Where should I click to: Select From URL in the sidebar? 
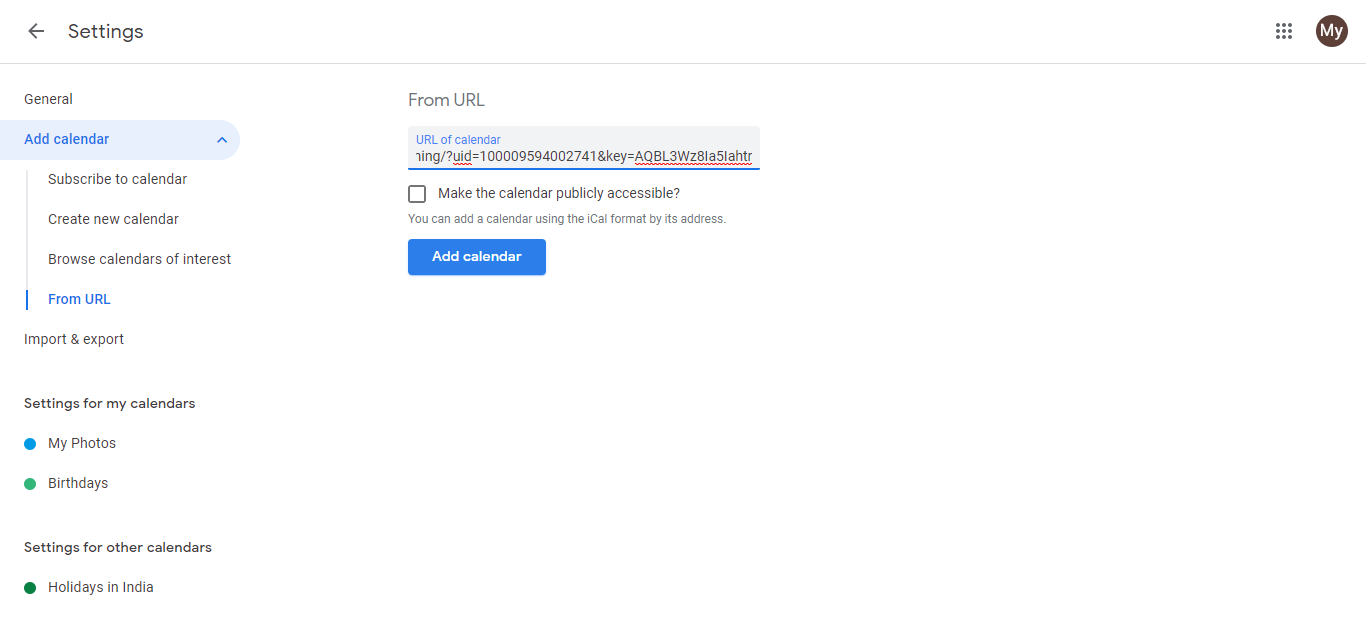[79, 299]
